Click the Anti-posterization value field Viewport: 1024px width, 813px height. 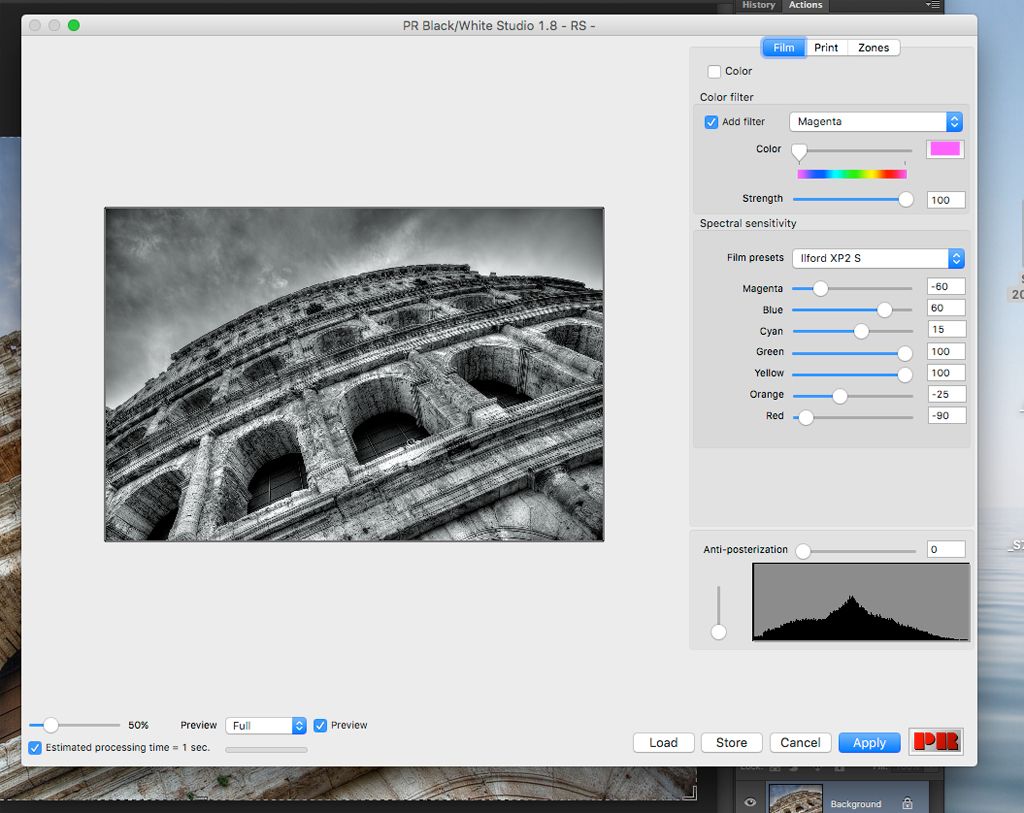[x=945, y=549]
